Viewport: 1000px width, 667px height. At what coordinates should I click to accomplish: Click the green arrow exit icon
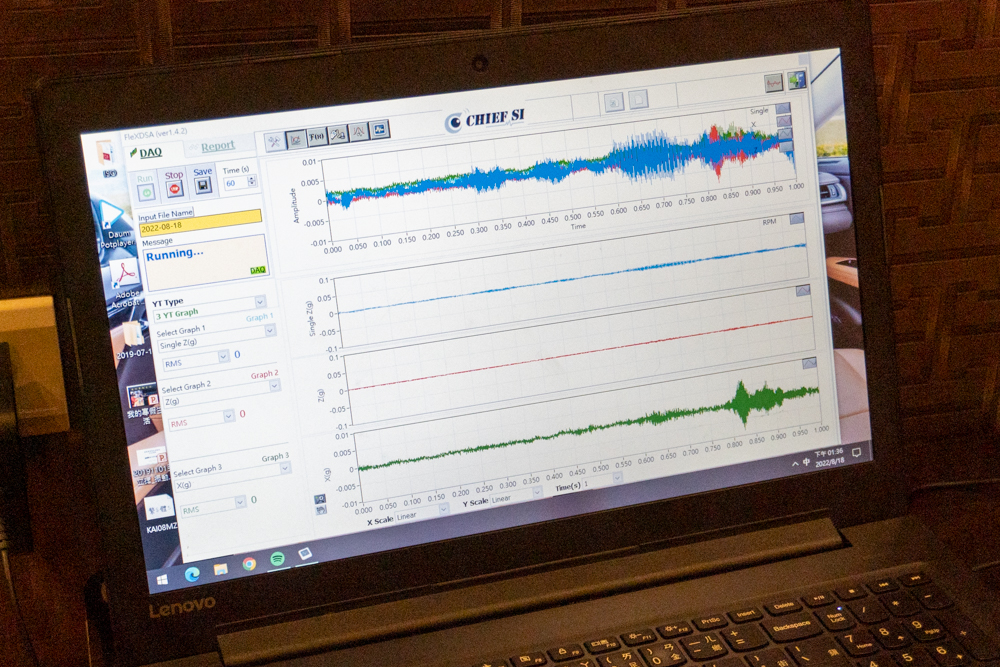[x=796, y=80]
